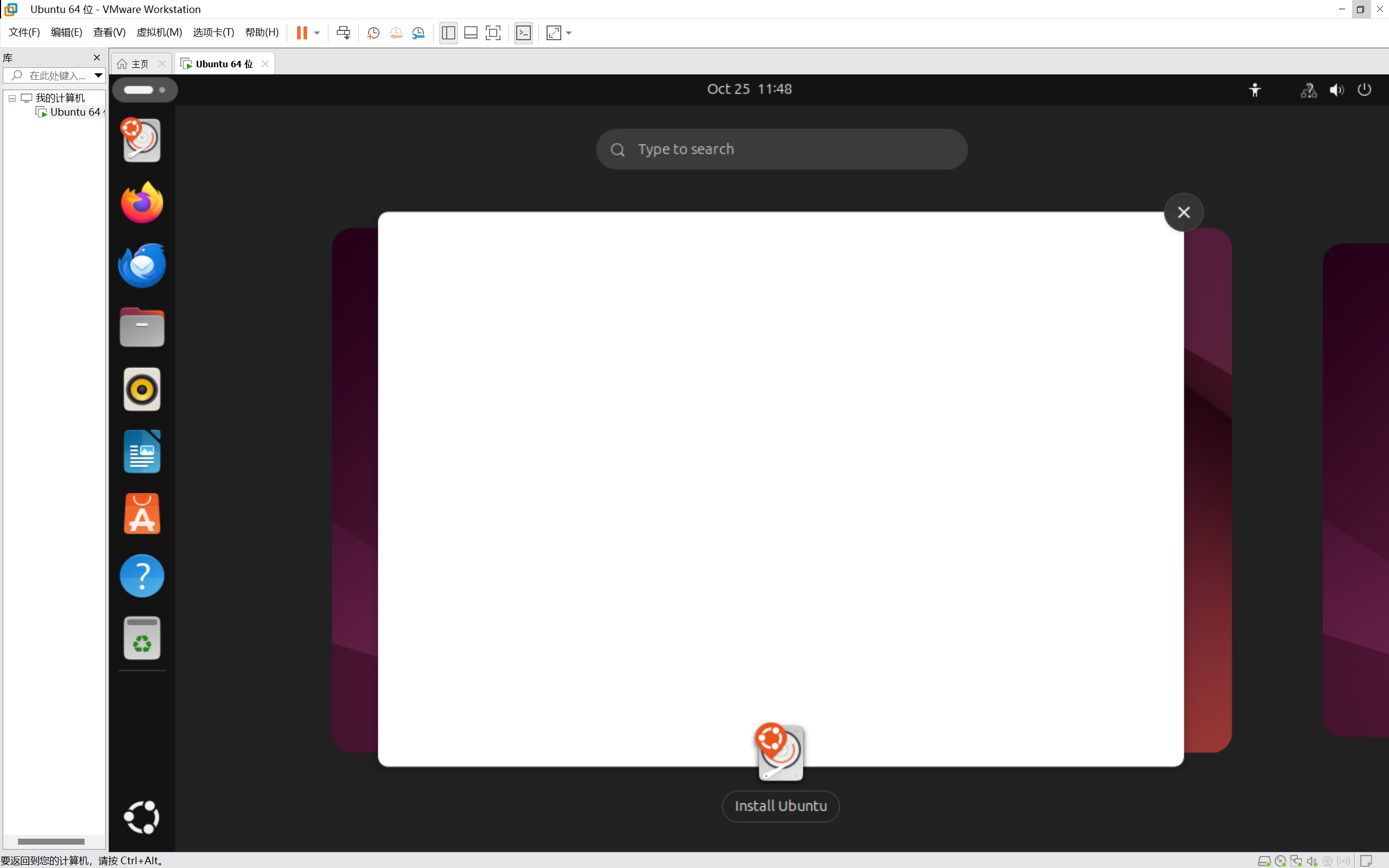This screenshot has width=1389, height=868.
Task: Close the 库 library panel
Action: 97,58
